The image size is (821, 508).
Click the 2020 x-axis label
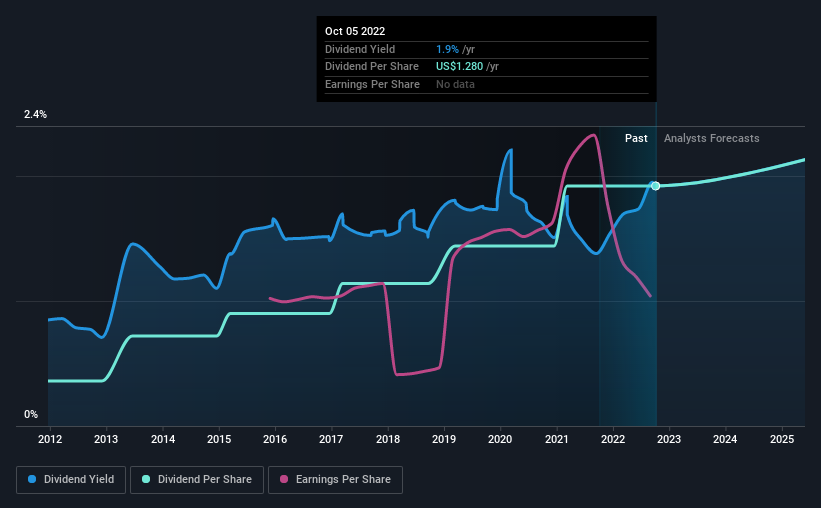(x=500, y=439)
